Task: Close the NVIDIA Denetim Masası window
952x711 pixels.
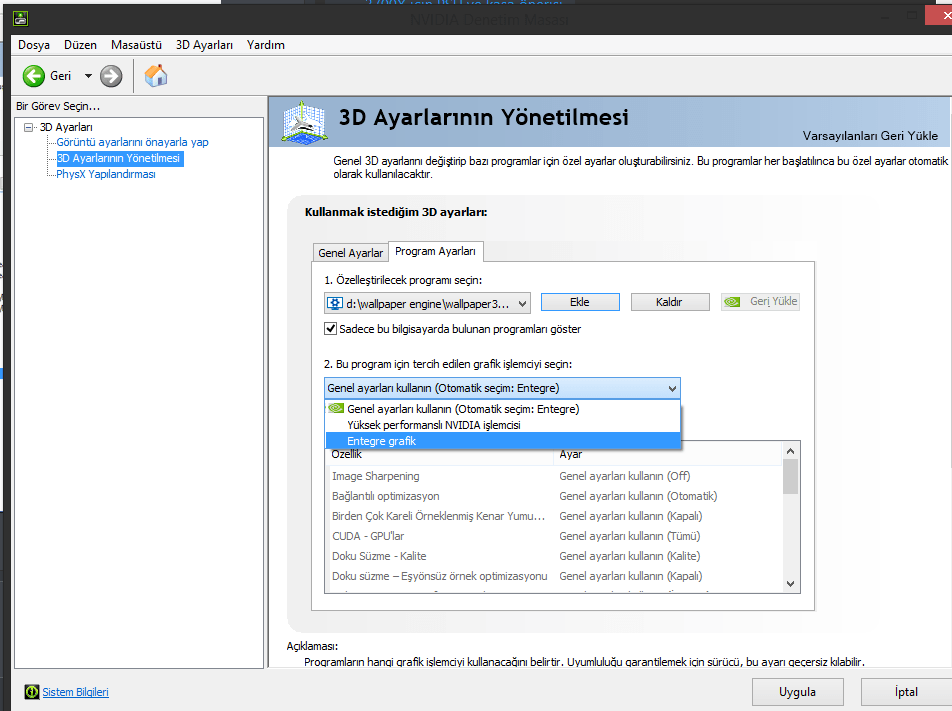Action: tap(939, 15)
